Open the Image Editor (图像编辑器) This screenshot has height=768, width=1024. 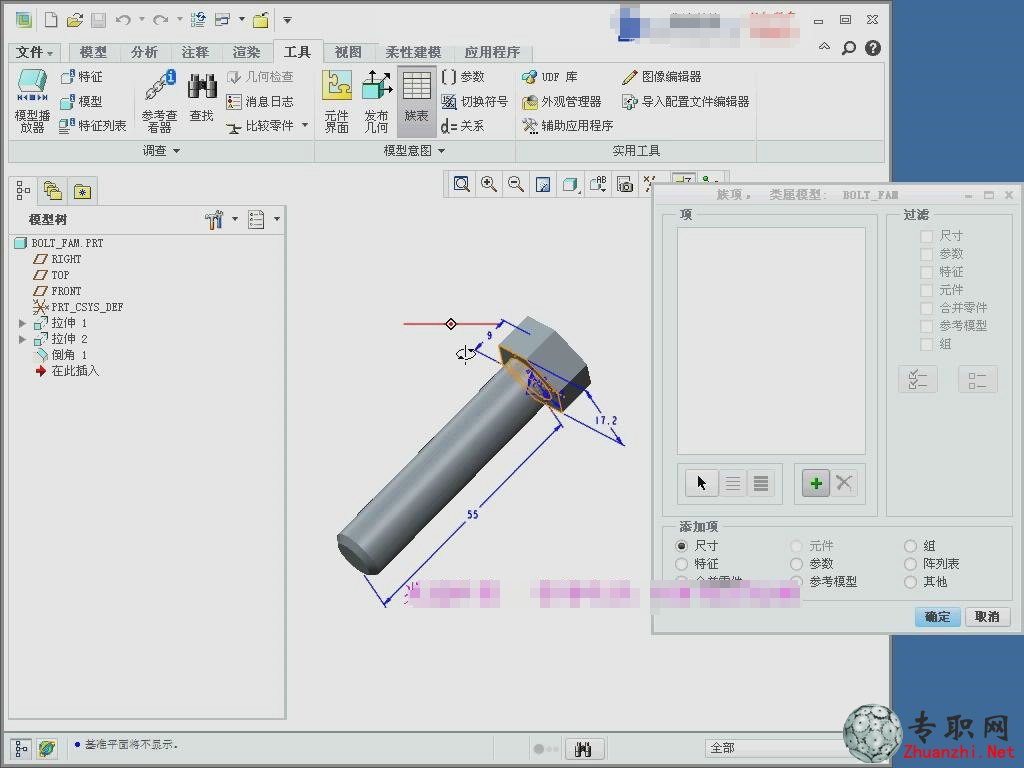[662, 77]
